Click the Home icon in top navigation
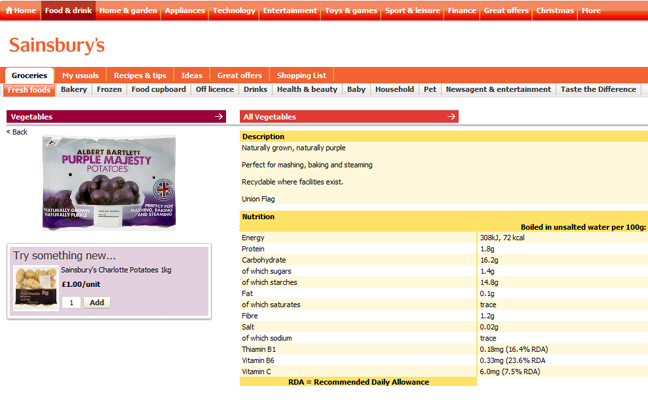Screen dimensions: 648x405 click(x=9, y=10)
